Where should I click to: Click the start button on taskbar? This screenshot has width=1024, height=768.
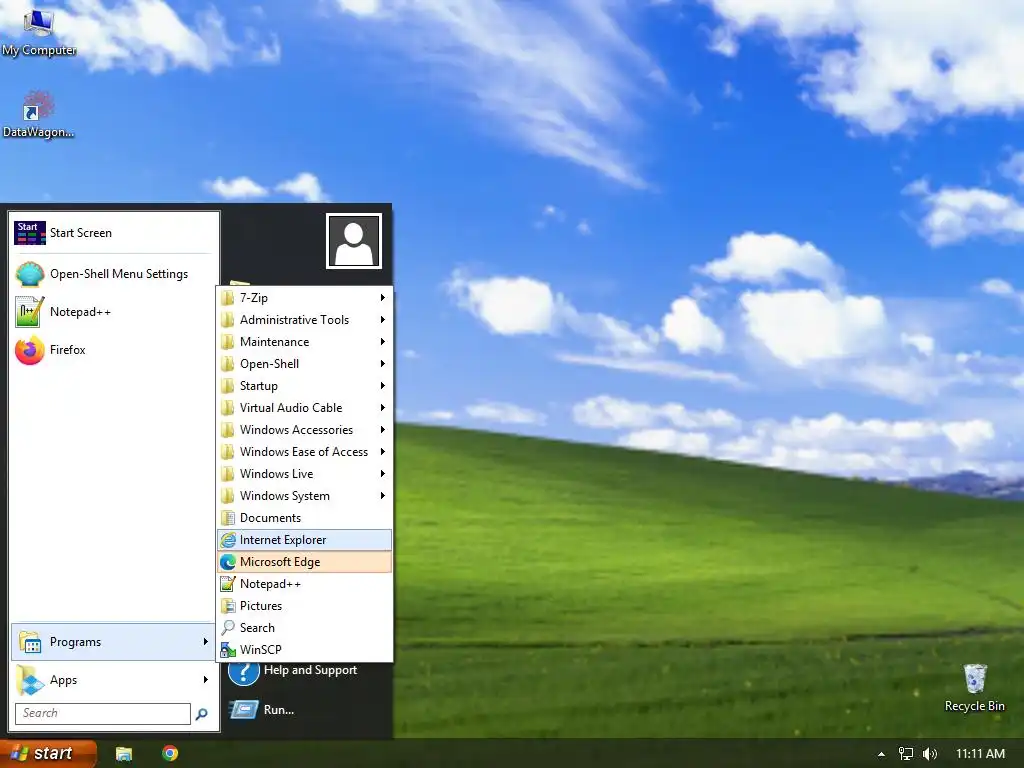click(x=48, y=754)
